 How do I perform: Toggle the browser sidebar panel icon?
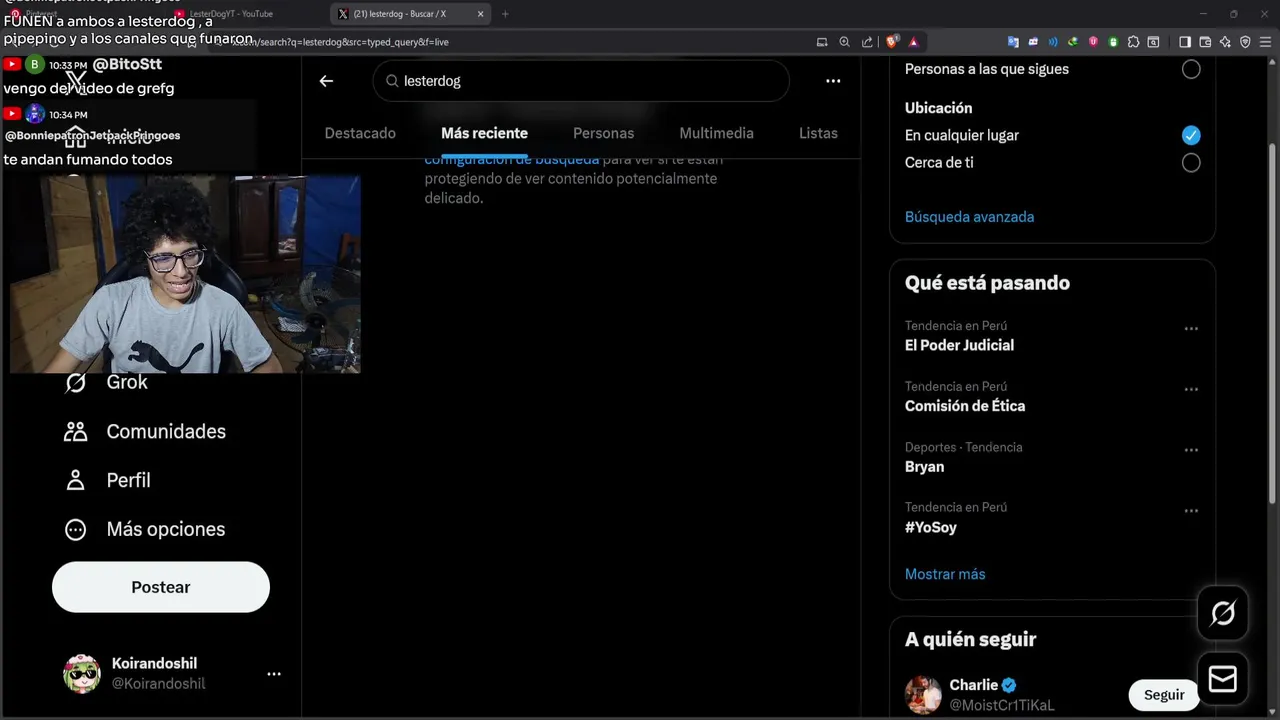(1185, 42)
